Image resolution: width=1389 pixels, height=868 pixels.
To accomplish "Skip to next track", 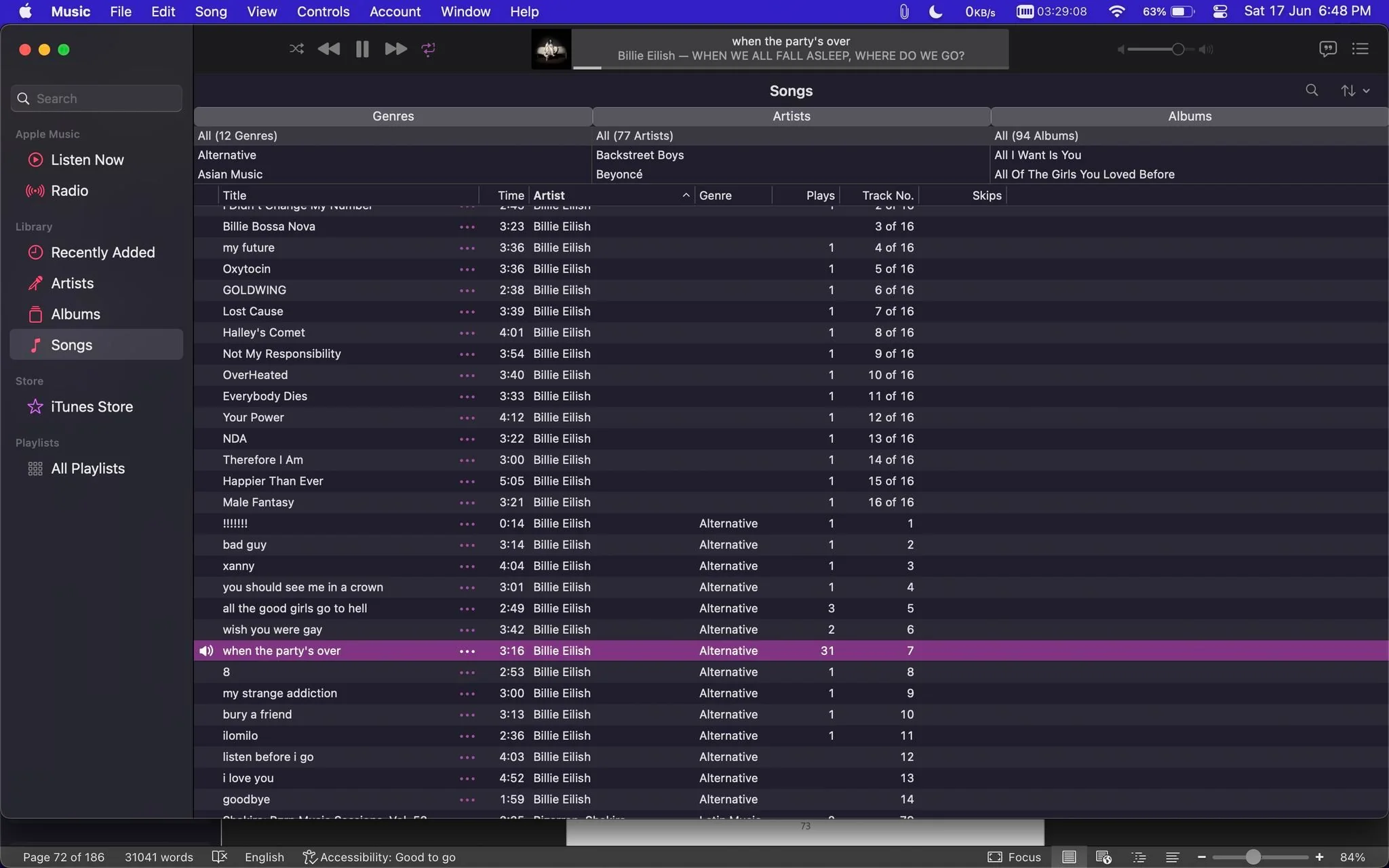I will coord(395,49).
